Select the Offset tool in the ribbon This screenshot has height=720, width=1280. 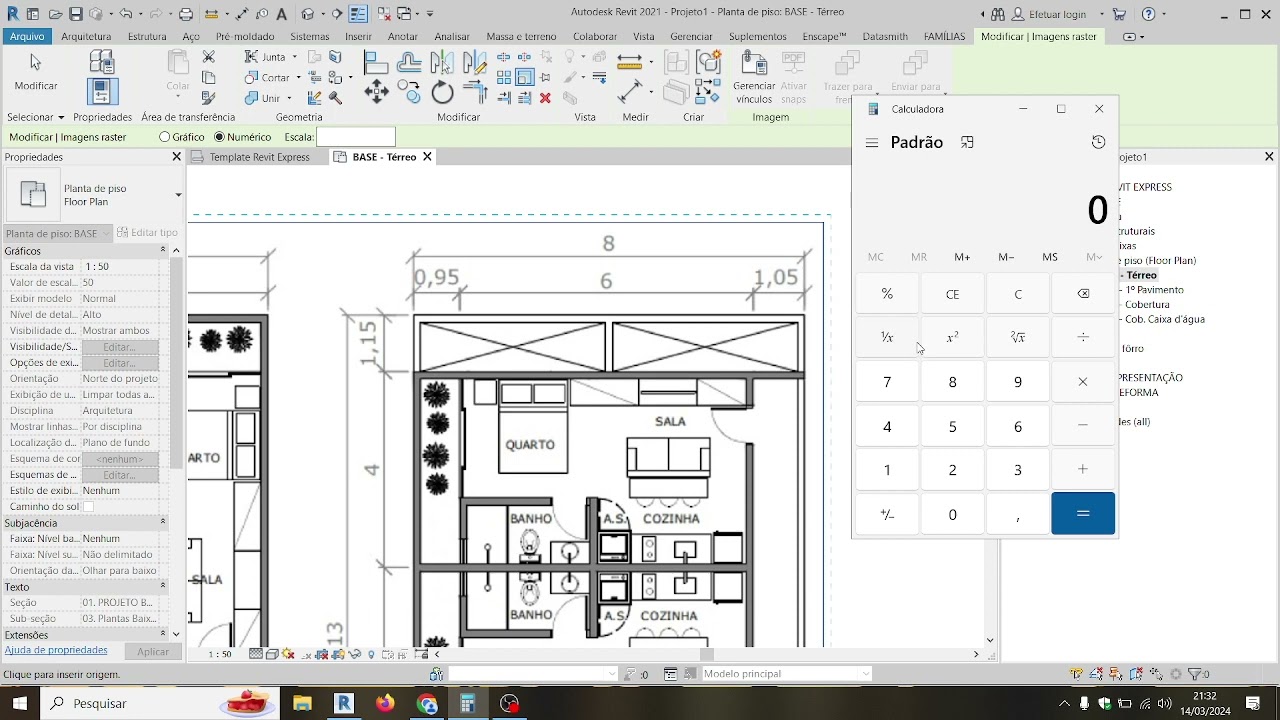click(x=409, y=62)
